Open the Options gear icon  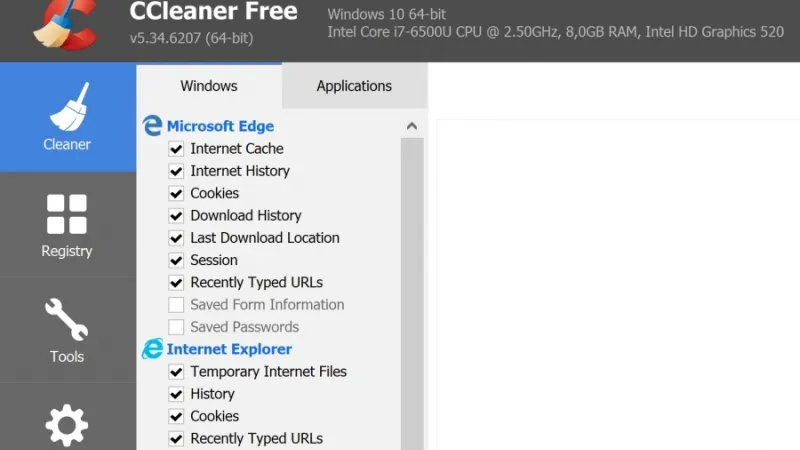tap(67, 426)
